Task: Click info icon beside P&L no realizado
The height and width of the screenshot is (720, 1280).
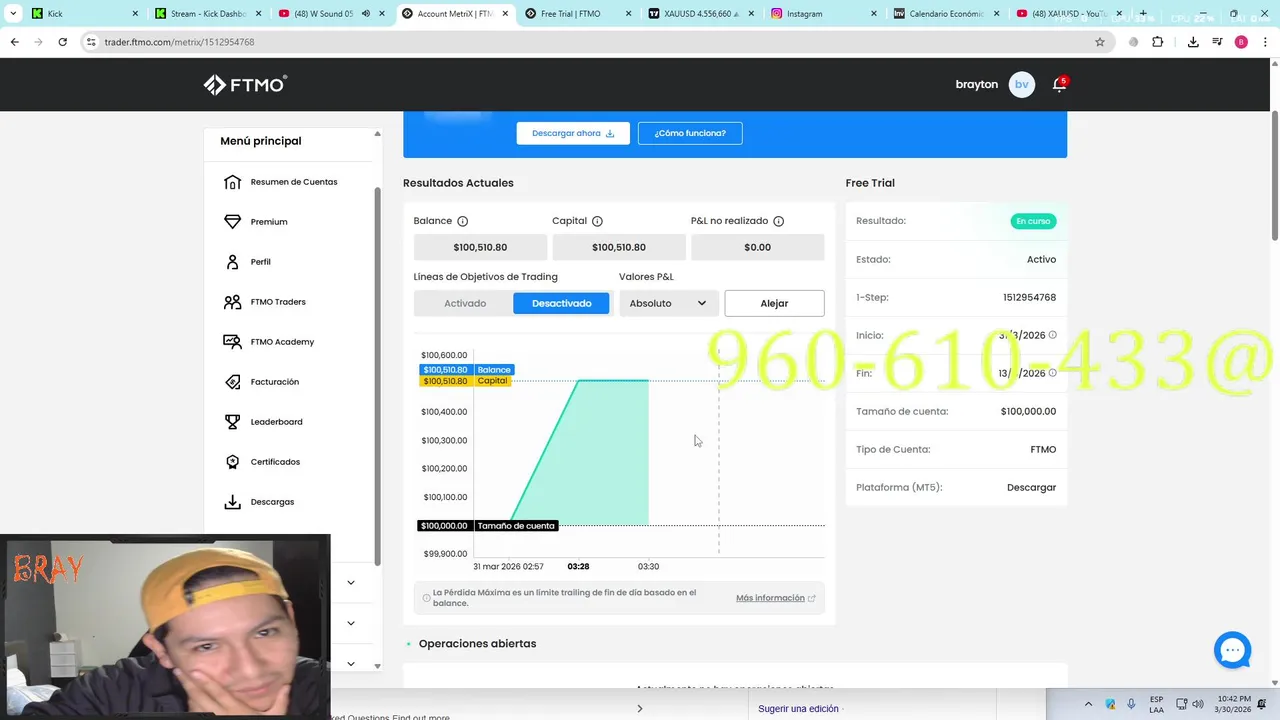Action: tap(778, 221)
